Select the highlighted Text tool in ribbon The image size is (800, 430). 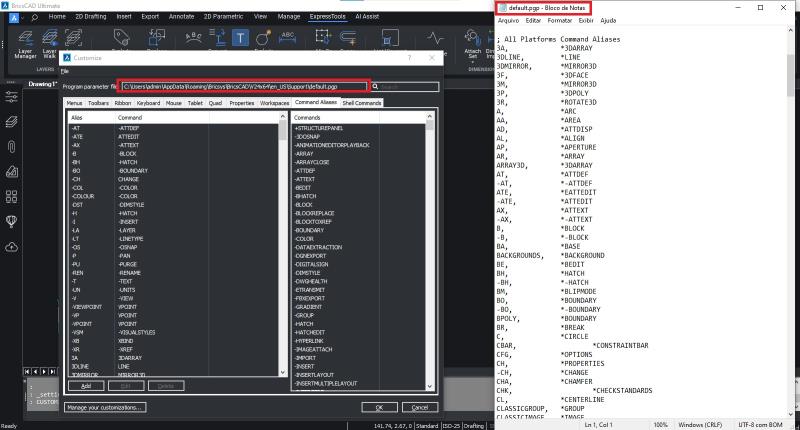click(x=241, y=38)
